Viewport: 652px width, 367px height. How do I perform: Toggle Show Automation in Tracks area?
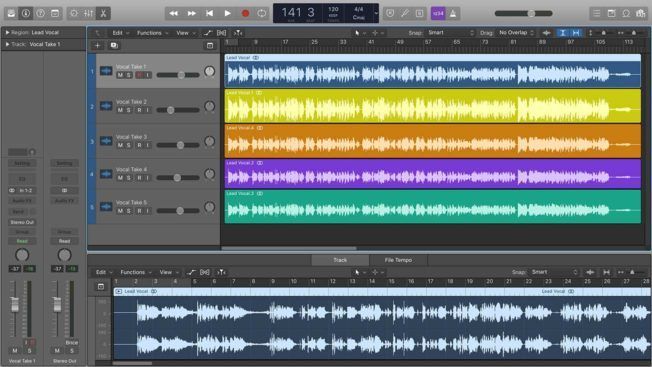coord(208,33)
